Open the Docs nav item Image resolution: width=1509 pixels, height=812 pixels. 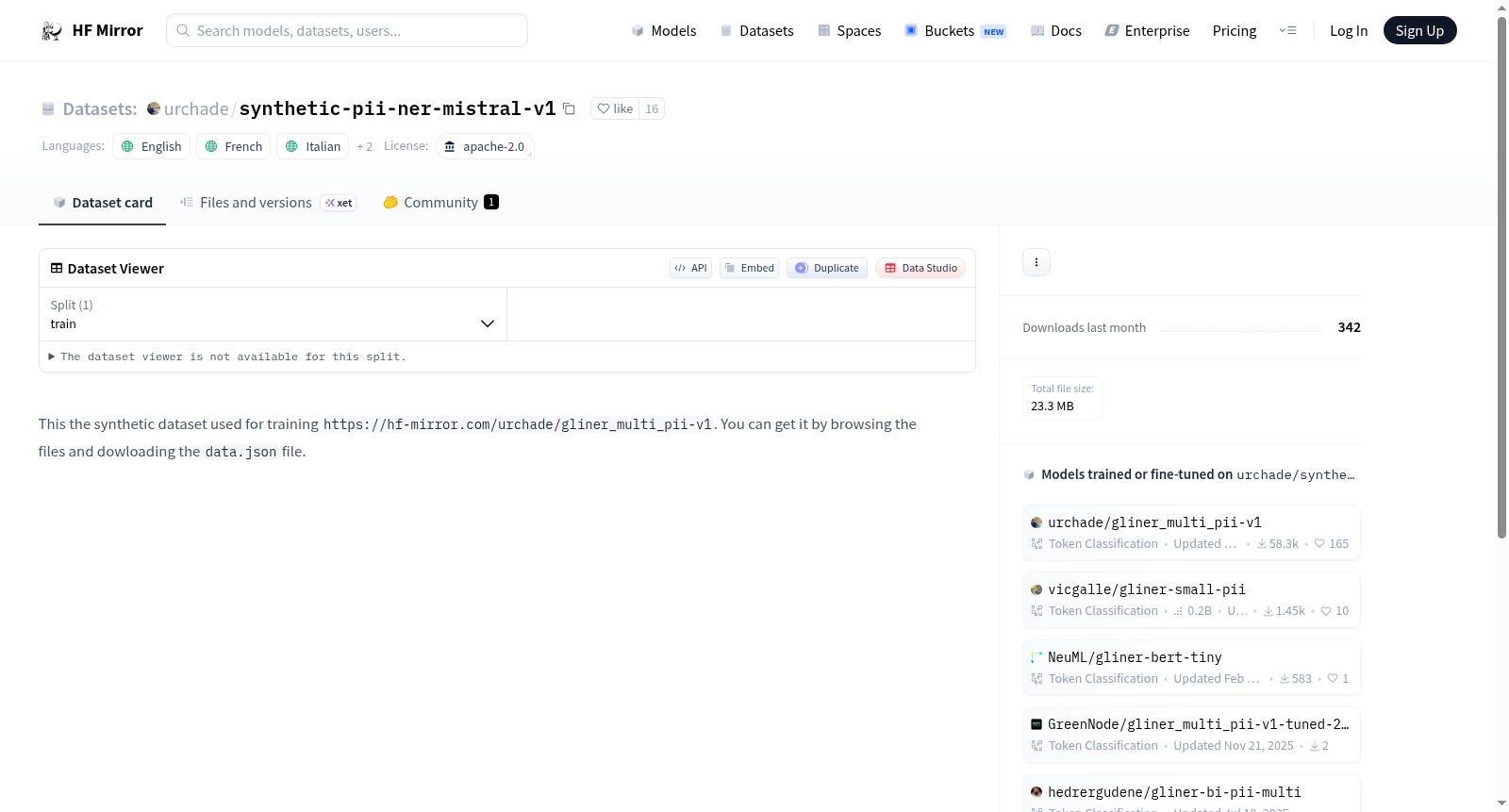coord(1056,31)
